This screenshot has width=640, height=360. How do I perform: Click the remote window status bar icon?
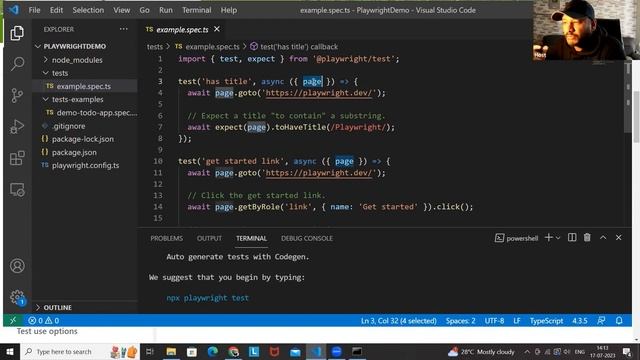[x=13, y=320]
